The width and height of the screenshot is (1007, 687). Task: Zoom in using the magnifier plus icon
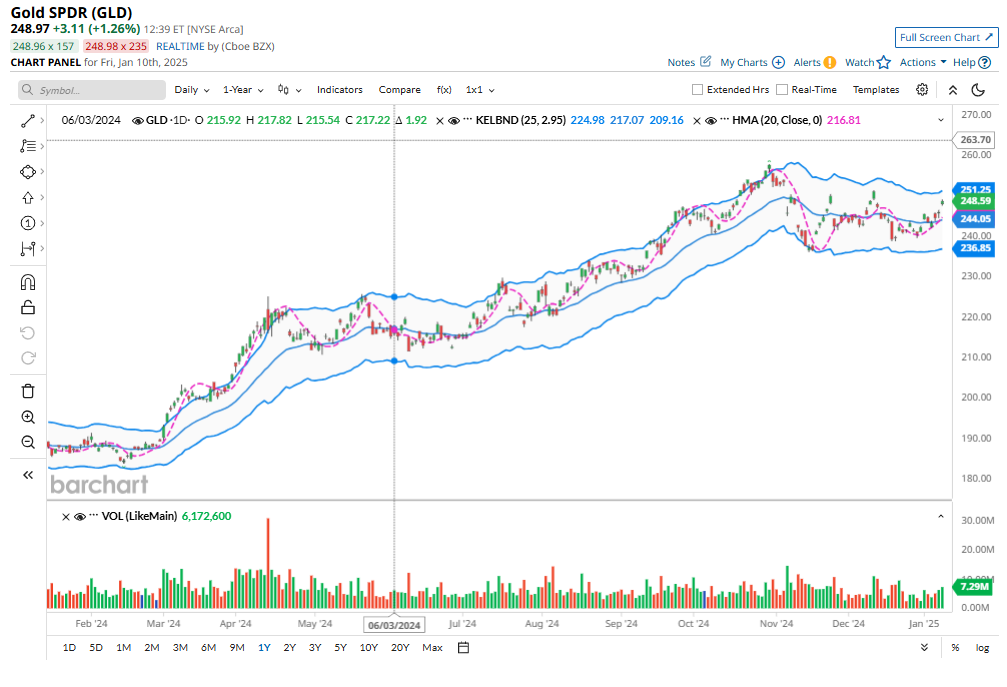(x=28, y=417)
